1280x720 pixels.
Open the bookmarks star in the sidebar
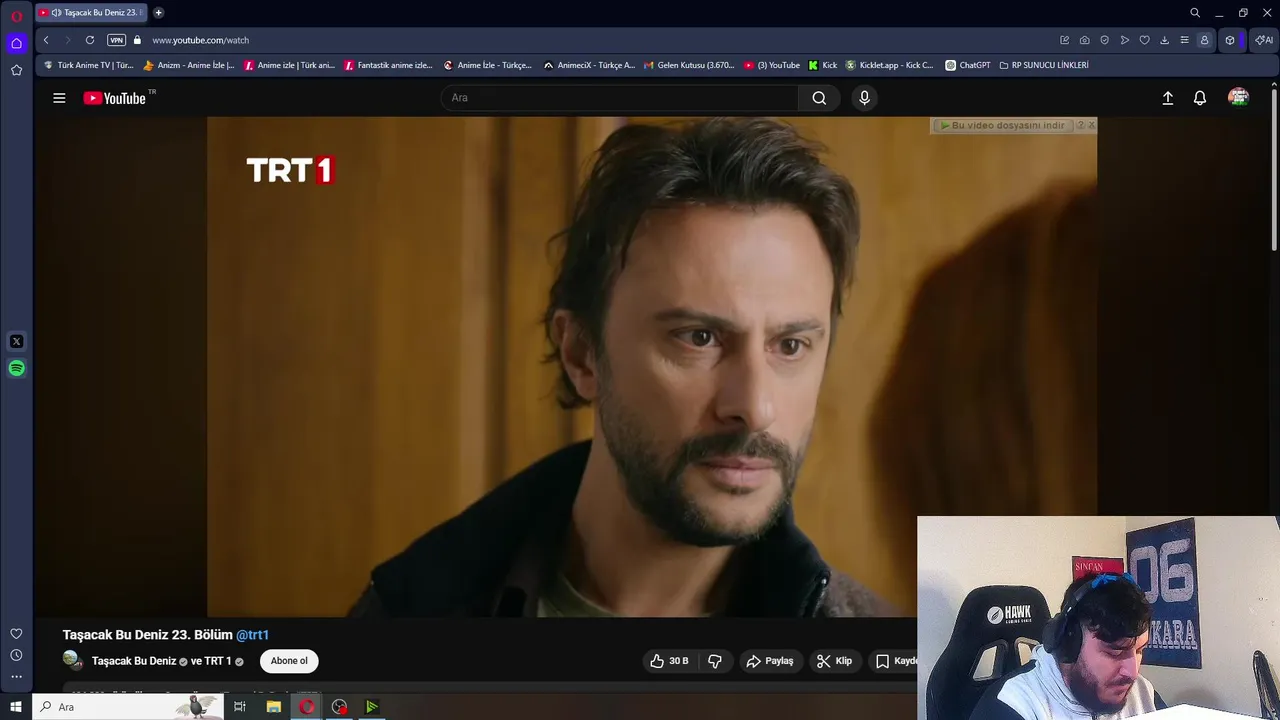pyautogui.click(x=16, y=70)
